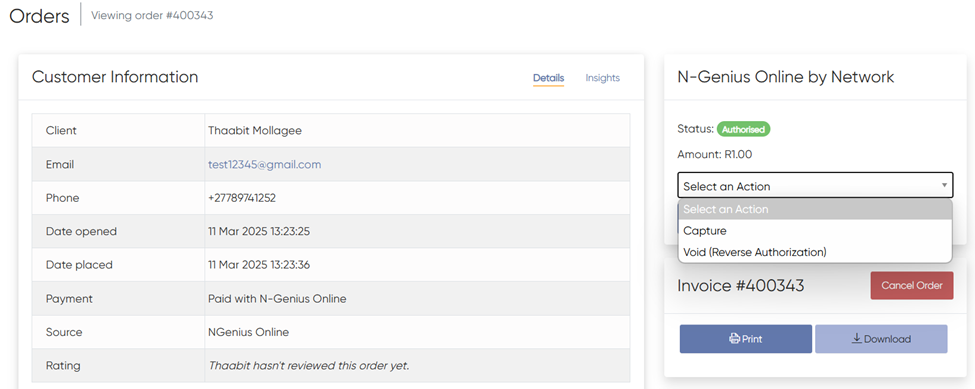Switch to the Insights tab
Viewport: 975px width, 389px height.
(603, 78)
